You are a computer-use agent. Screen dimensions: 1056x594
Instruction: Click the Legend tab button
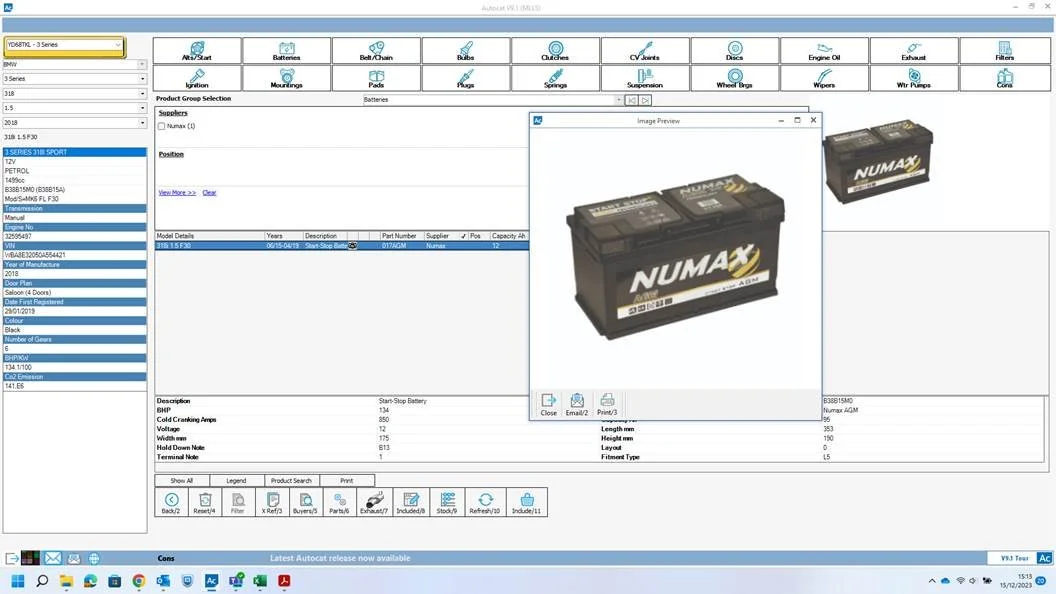coord(236,481)
